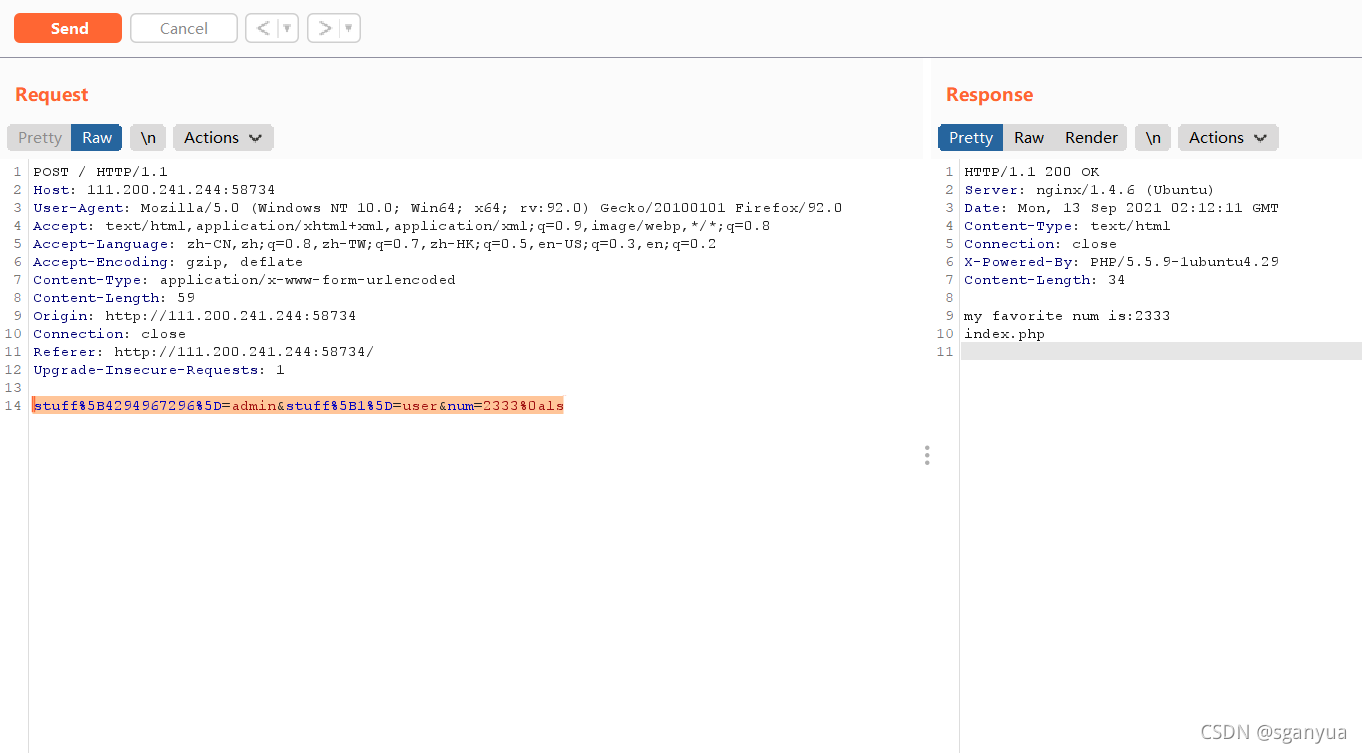Select the Pretty tab in Response
The image size is (1362, 753).
(x=970, y=137)
